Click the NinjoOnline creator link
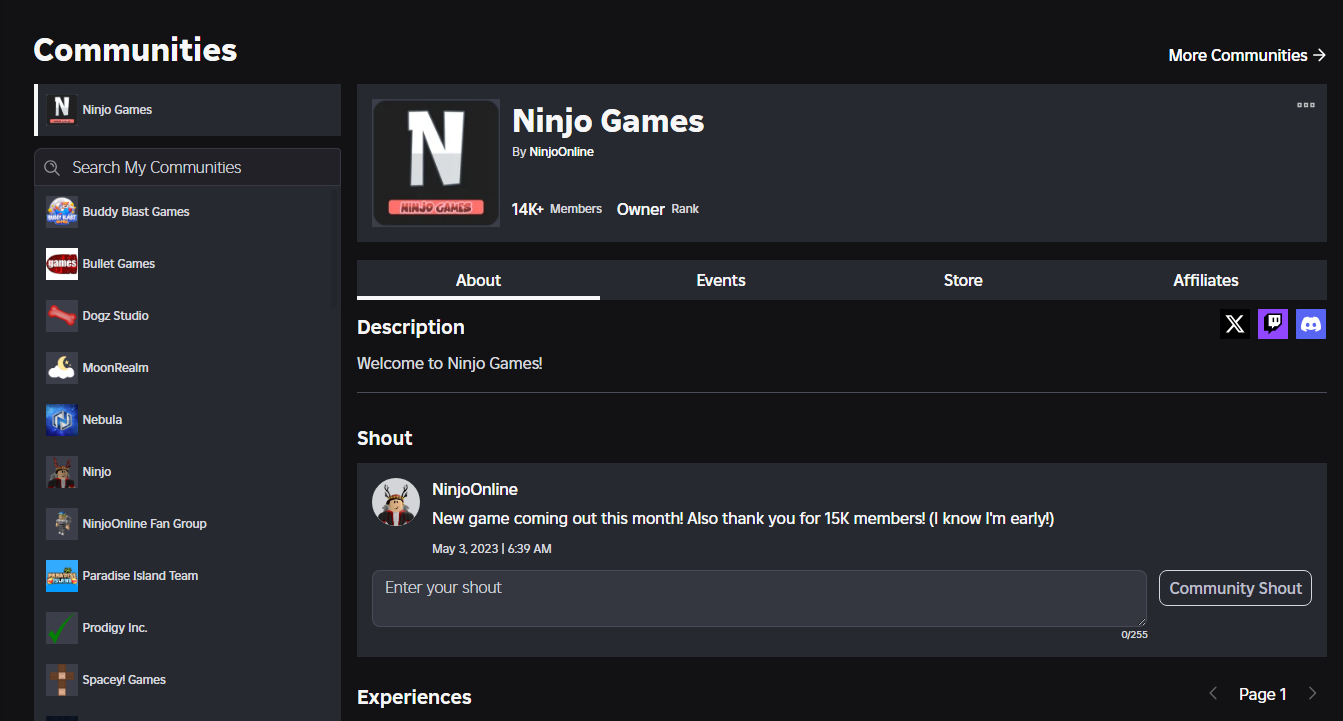The image size is (1343, 721). [x=561, y=151]
